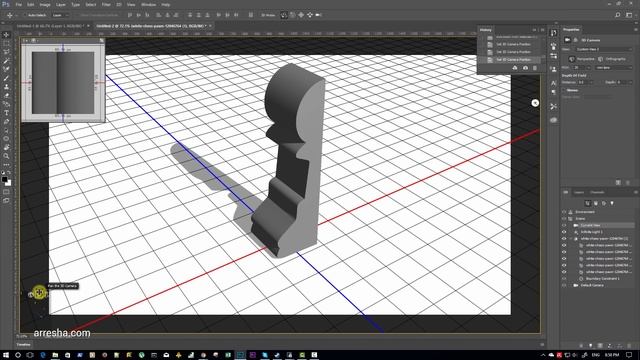Enable the Auto-Select checkbox
The image size is (640, 360).
pos(25,15)
